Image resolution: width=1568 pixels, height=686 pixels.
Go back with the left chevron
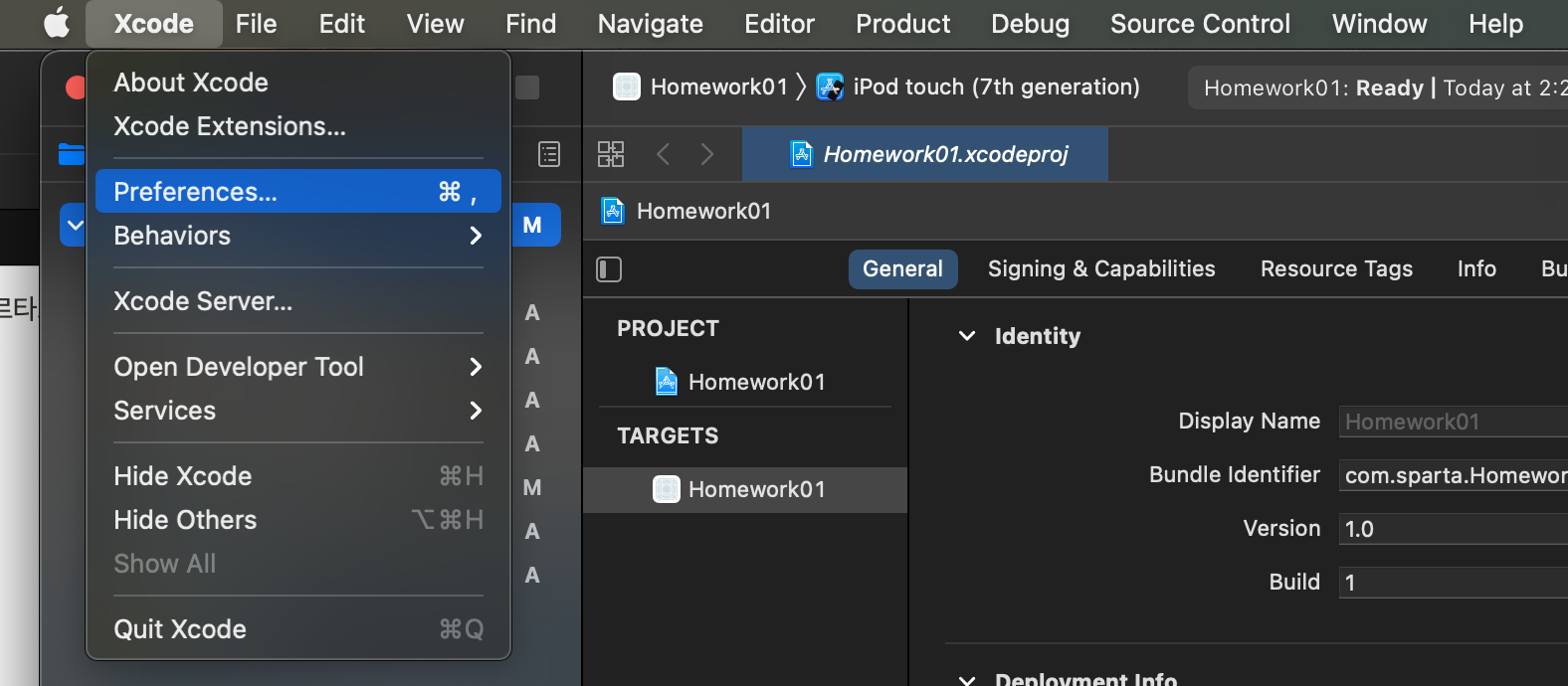[664, 154]
